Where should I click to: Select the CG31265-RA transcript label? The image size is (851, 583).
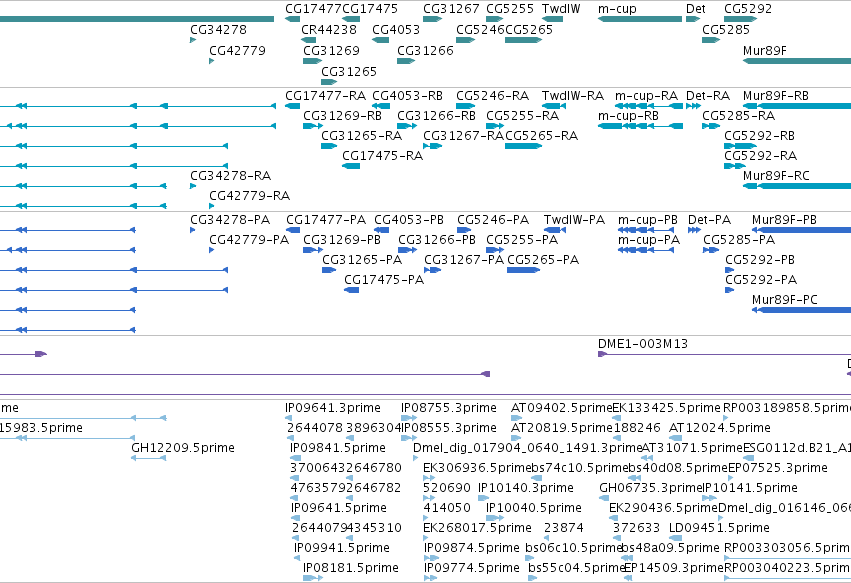coord(361,136)
